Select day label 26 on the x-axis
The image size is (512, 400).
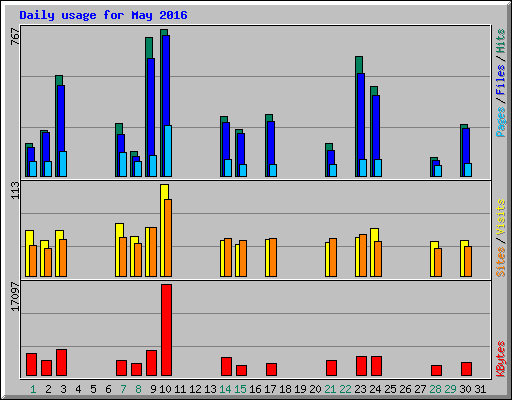point(405,389)
